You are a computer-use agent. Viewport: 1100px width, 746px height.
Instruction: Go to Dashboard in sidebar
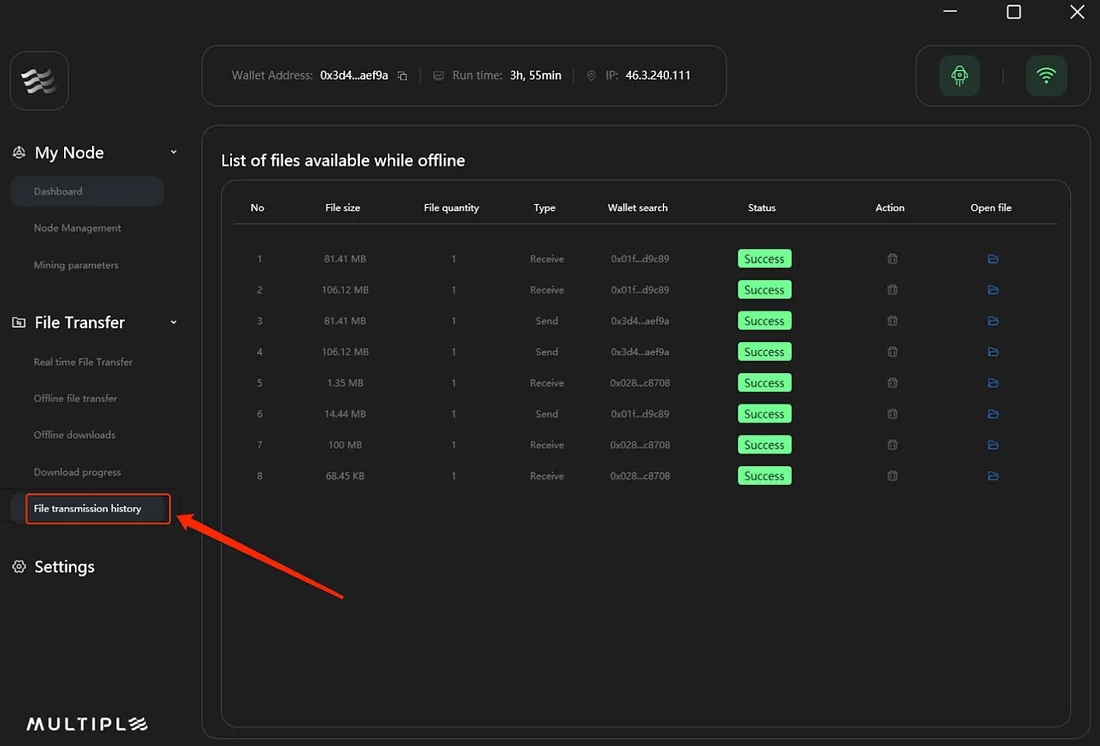pyautogui.click(x=58, y=191)
